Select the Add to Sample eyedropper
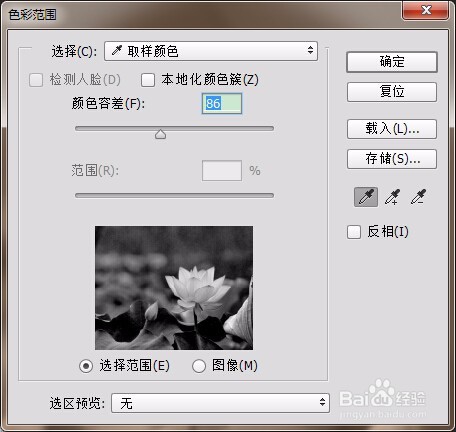The height and width of the screenshot is (432, 456). 392,197
